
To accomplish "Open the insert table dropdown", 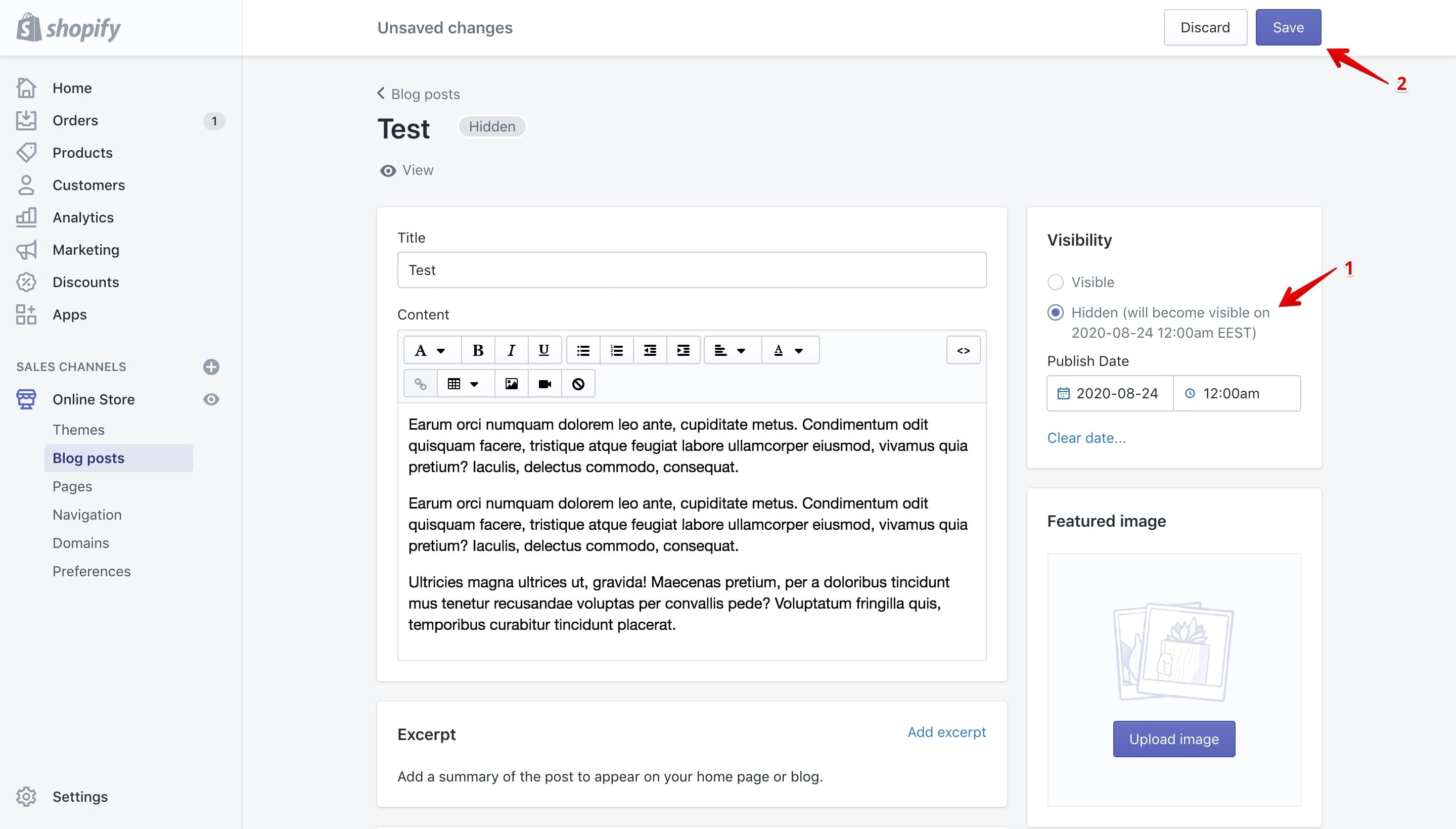I will (466, 384).
